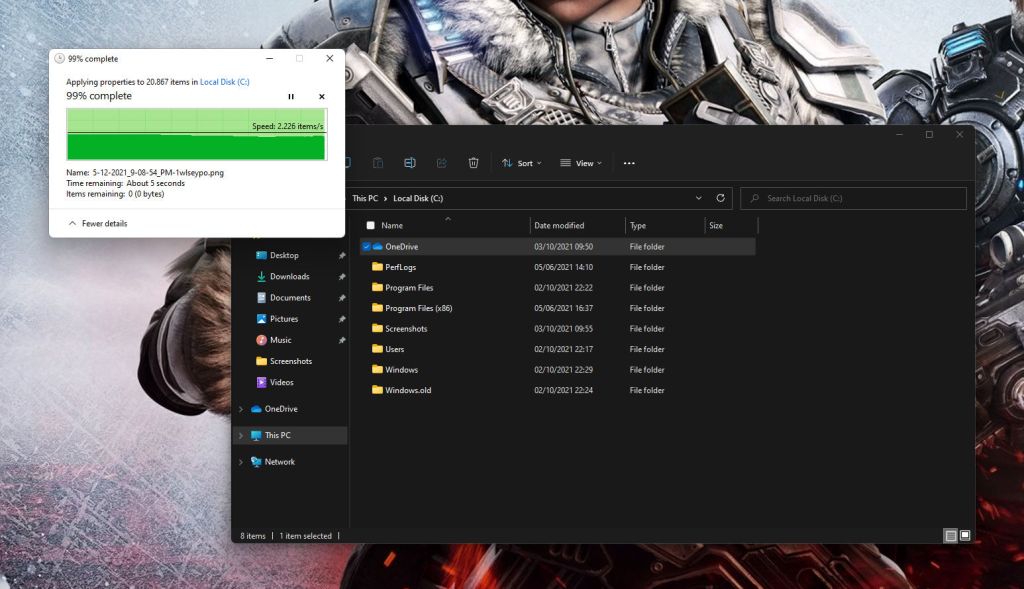
Task: Expand the Network tree node
Action: pyautogui.click(x=240, y=462)
